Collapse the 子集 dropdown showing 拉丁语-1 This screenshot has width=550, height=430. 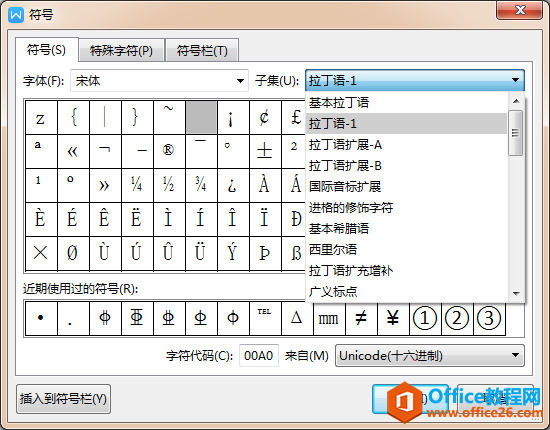click(x=415, y=81)
